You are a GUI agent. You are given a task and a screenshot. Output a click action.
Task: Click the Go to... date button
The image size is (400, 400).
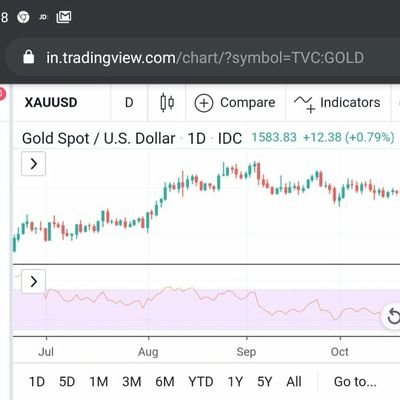pyautogui.click(x=355, y=382)
